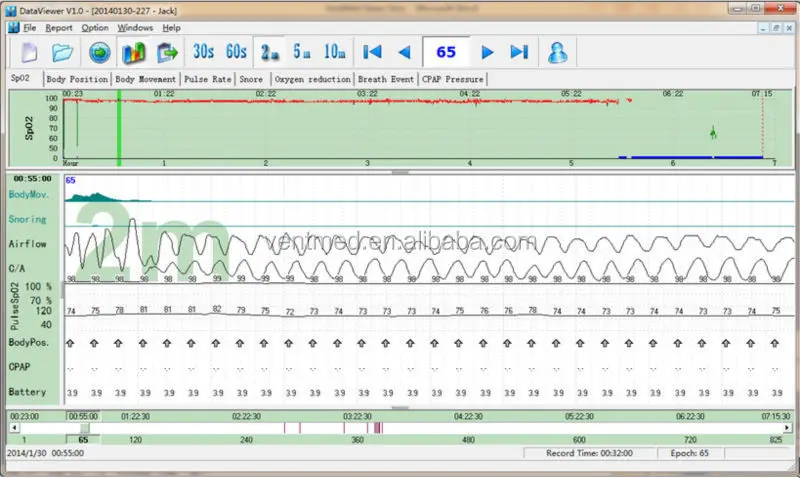Set time window to 30s
The height and width of the screenshot is (478, 800).
coord(203,52)
